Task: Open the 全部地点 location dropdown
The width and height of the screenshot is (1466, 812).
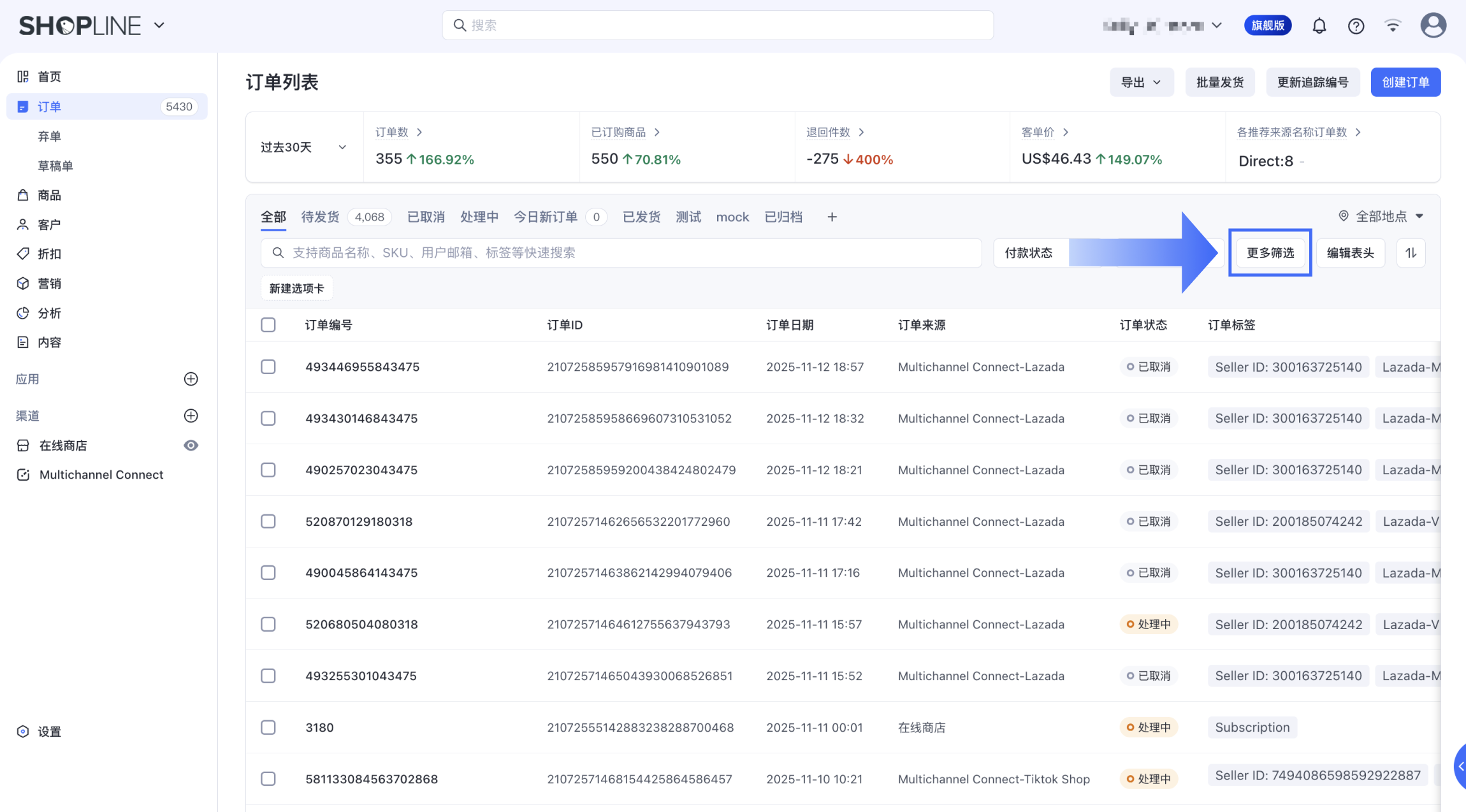Action: pyautogui.click(x=1381, y=216)
